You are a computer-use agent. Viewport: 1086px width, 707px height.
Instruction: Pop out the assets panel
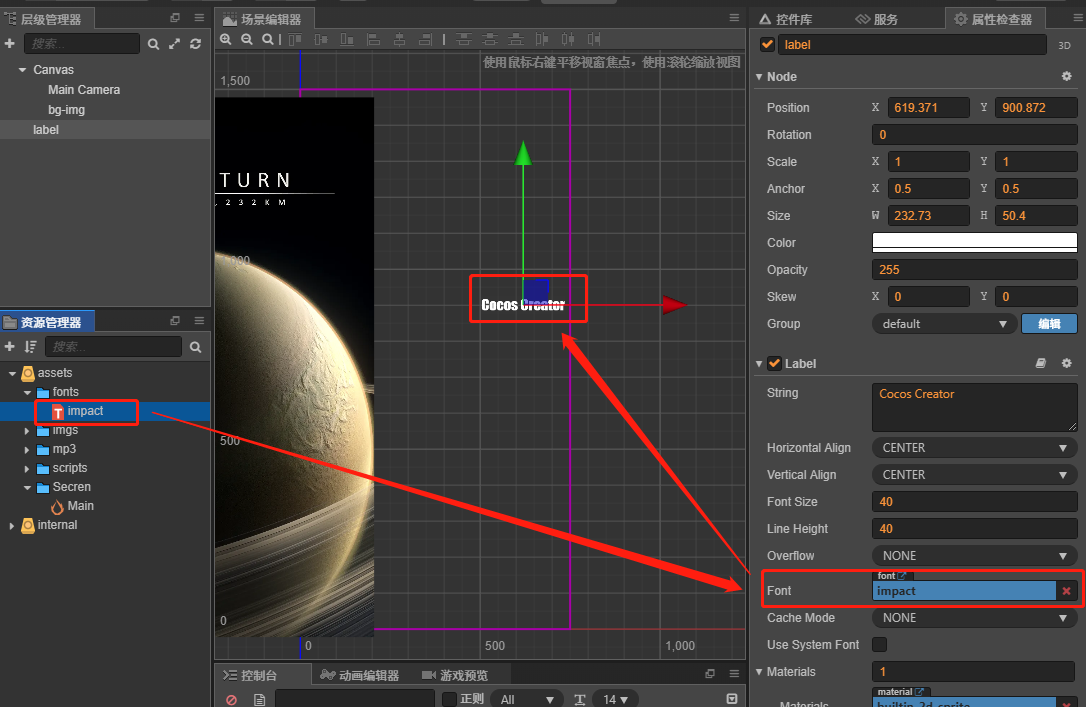(x=175, y=321)
